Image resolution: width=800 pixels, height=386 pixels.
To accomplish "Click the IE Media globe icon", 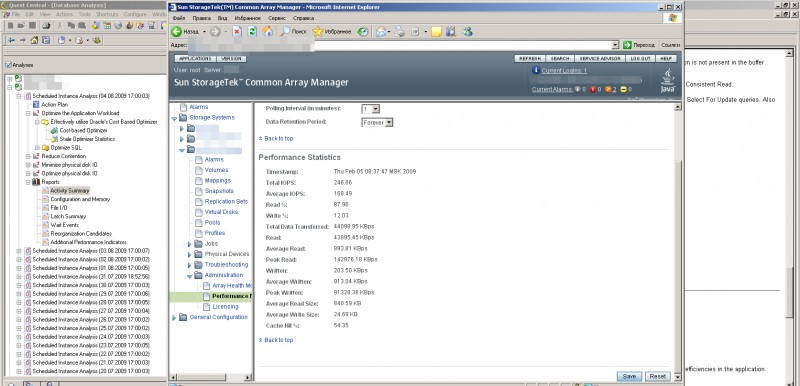I will (363, 32).
